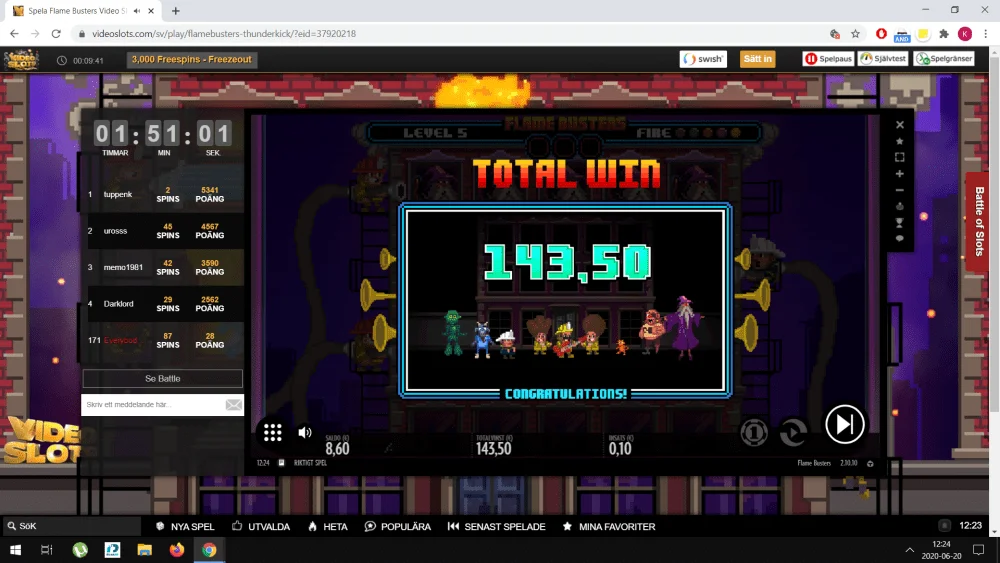Remove a game window with minus icon
Image resolution: width=1000 pixels, height=563 pixels.
pyautogui.click(x=899, y=190)
